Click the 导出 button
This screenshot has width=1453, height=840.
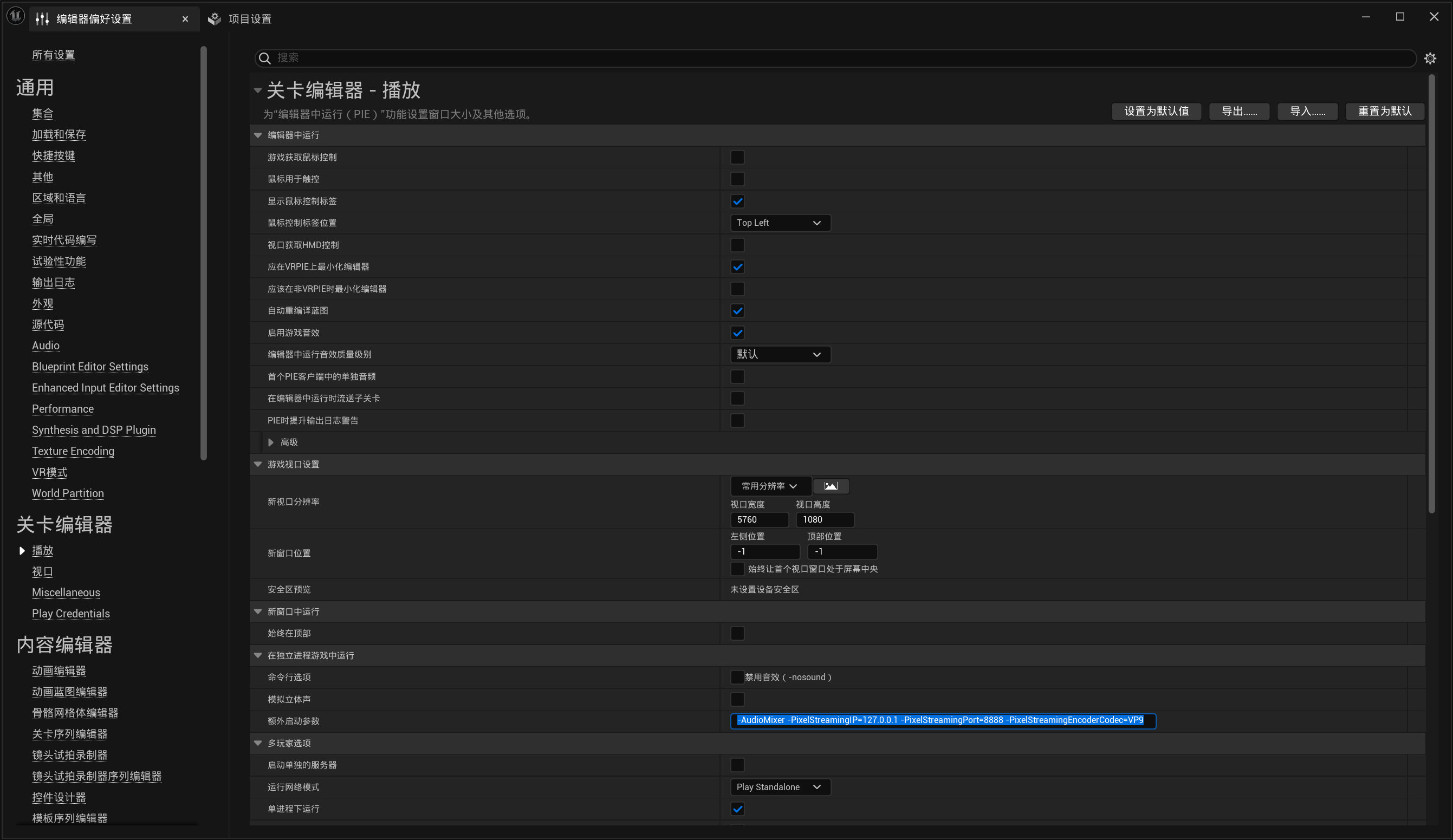point(1238,111)
